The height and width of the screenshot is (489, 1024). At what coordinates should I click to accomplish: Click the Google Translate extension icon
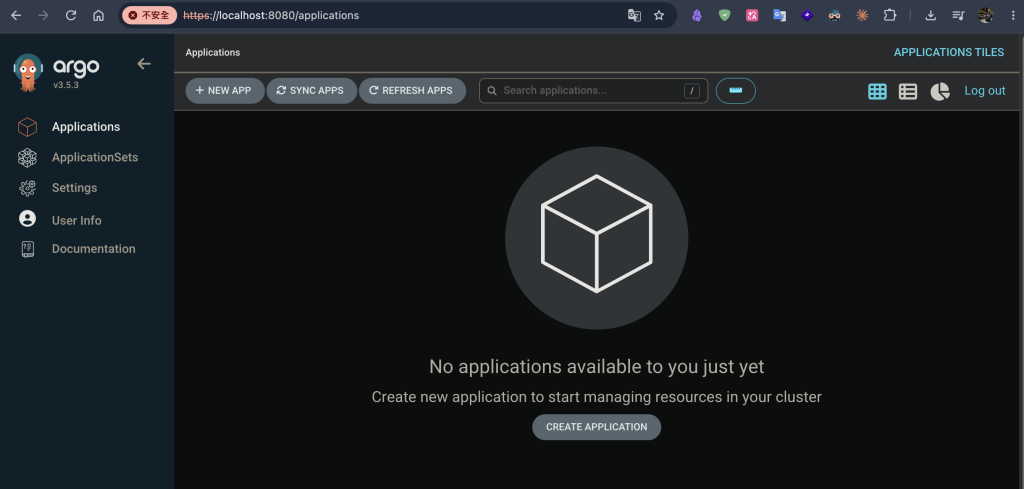click(779, 15)
